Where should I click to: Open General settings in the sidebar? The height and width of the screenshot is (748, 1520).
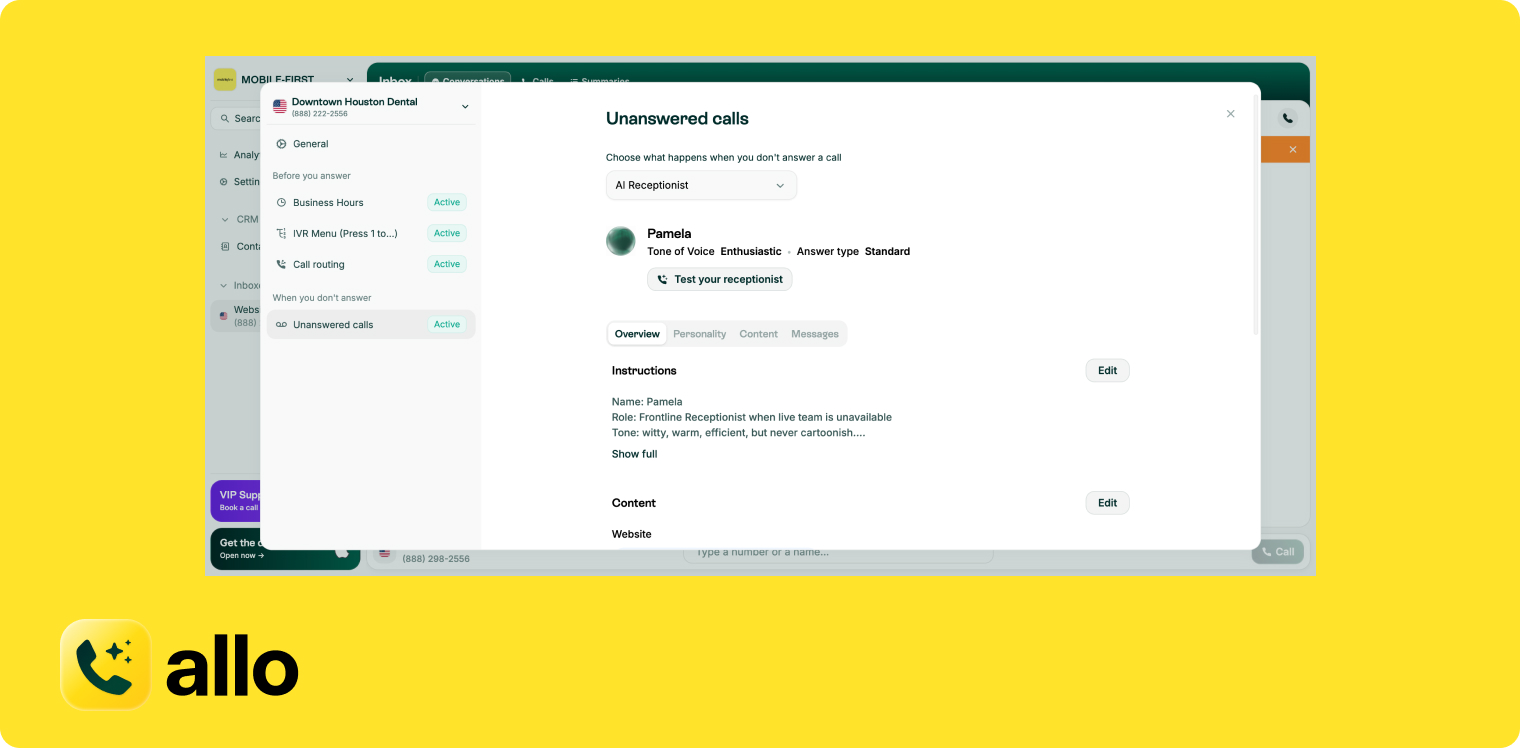[x=371, y=144]
